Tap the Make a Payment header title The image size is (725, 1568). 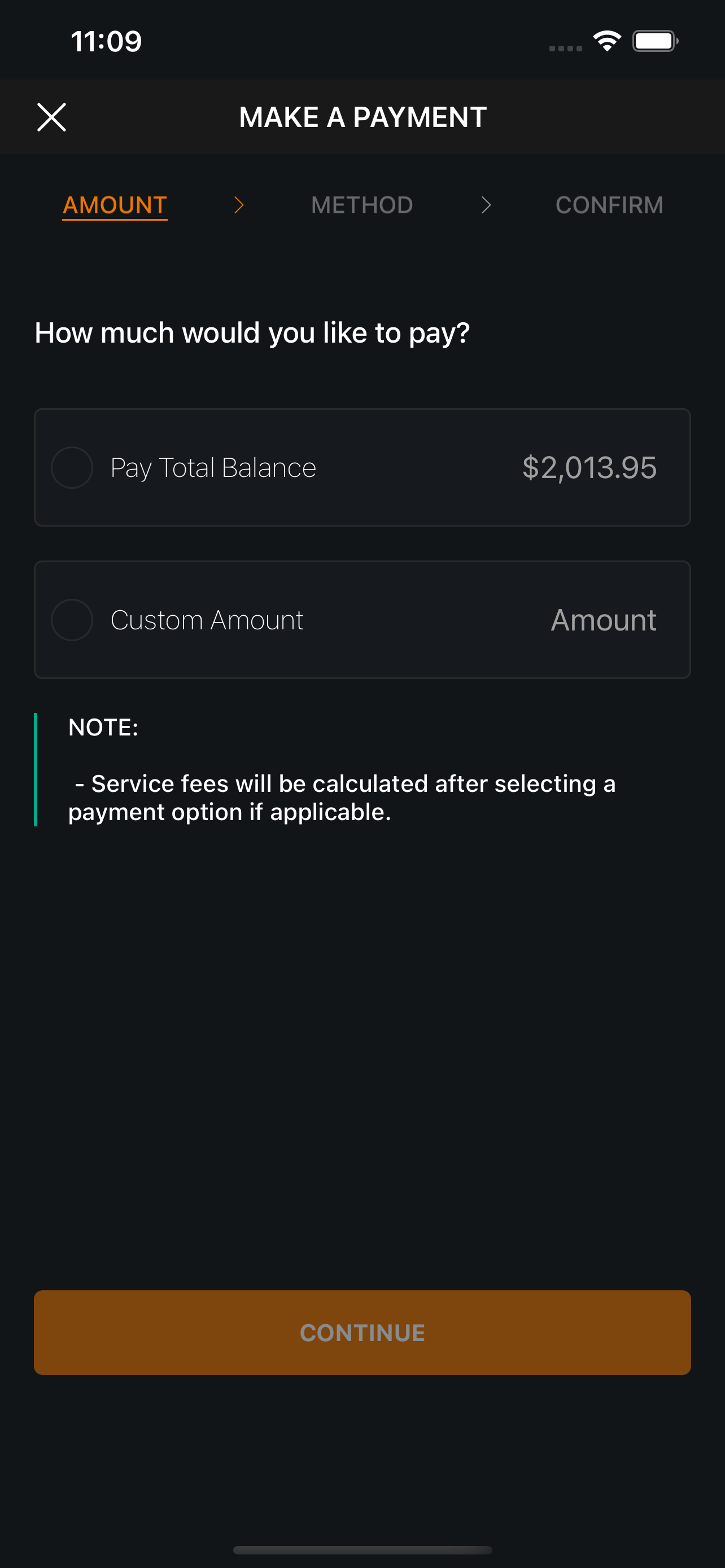click(x=363, y=117)
